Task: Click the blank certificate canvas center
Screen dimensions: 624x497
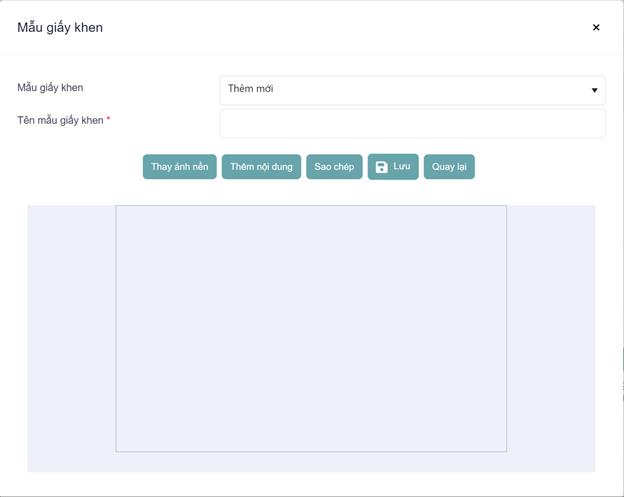Action: [311, 329]
